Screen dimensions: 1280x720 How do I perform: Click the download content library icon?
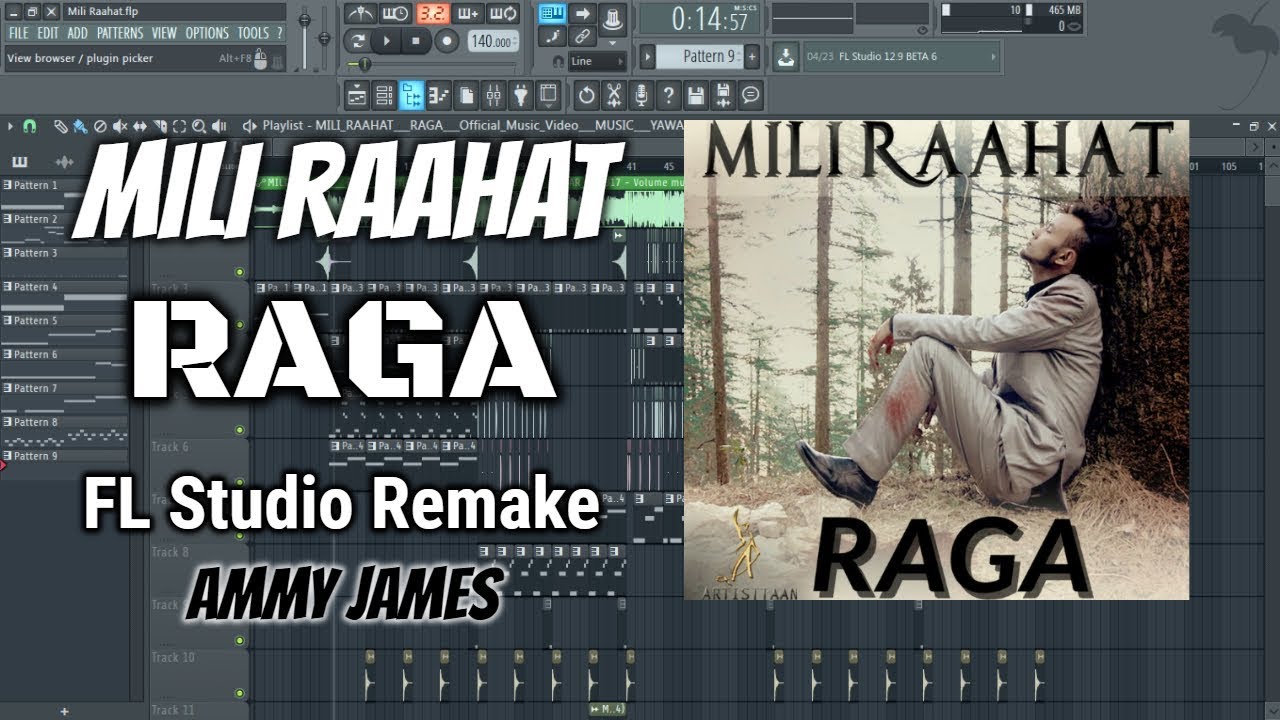(x=787, y=57)
